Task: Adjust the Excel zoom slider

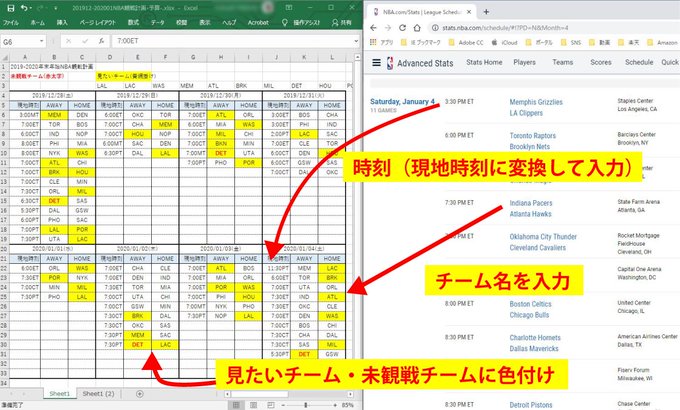Action: point(309,405)
